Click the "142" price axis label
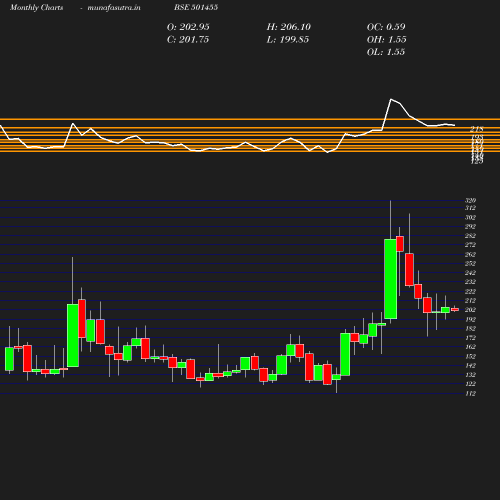The height and width of the screenshot is (500, 500). point(470,365)
